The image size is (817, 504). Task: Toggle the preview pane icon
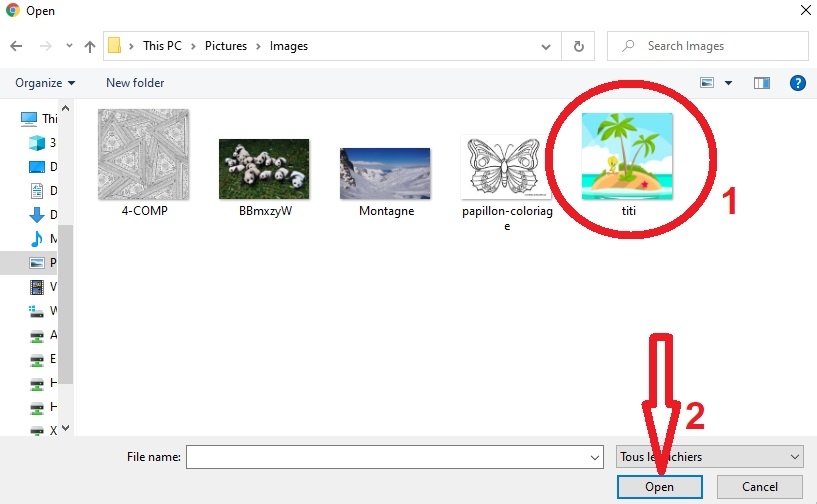pyautogui.click(x=762, y=83)
